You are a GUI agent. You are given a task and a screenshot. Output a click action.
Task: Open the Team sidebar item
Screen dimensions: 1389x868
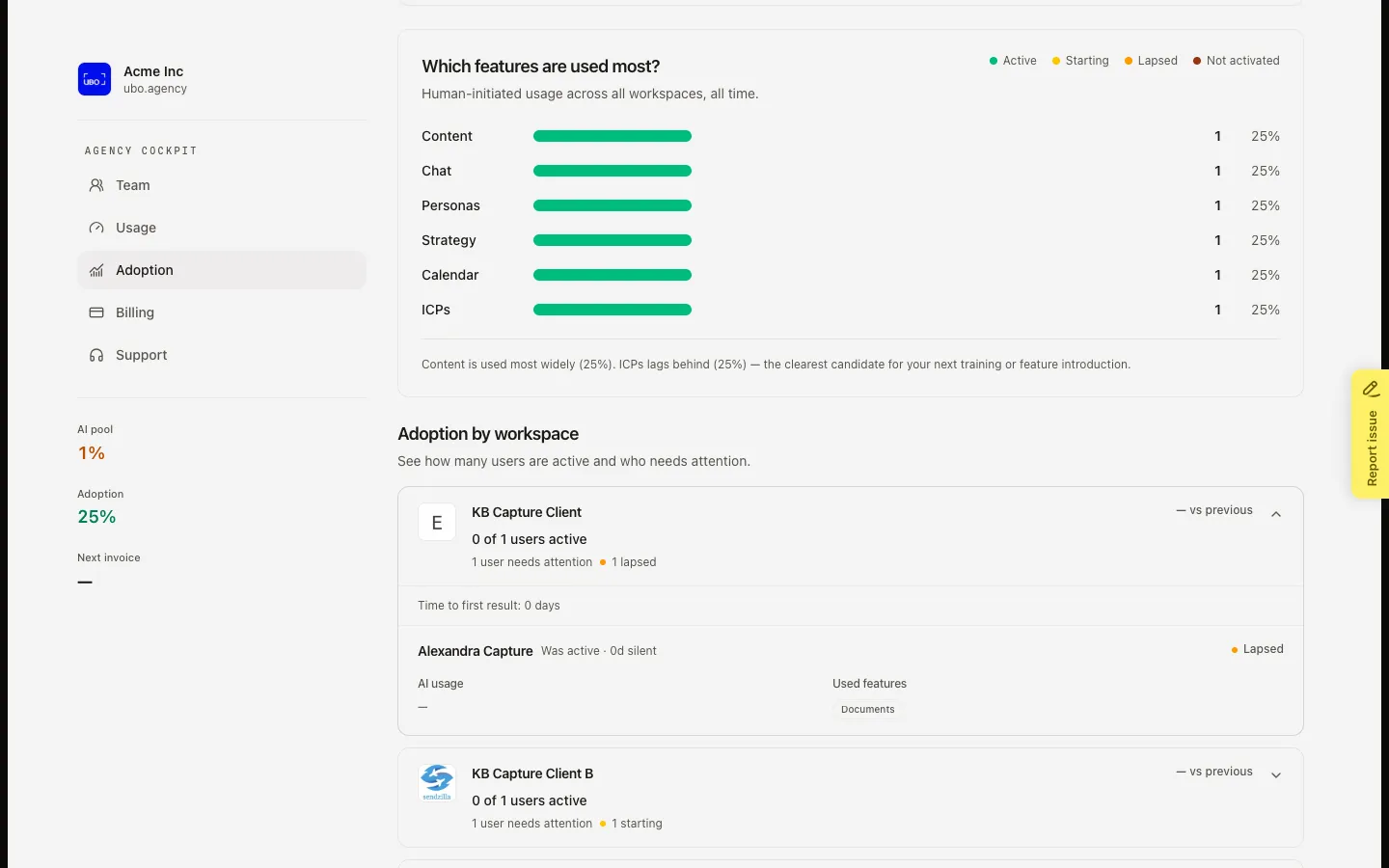click(x=222, y=185)
